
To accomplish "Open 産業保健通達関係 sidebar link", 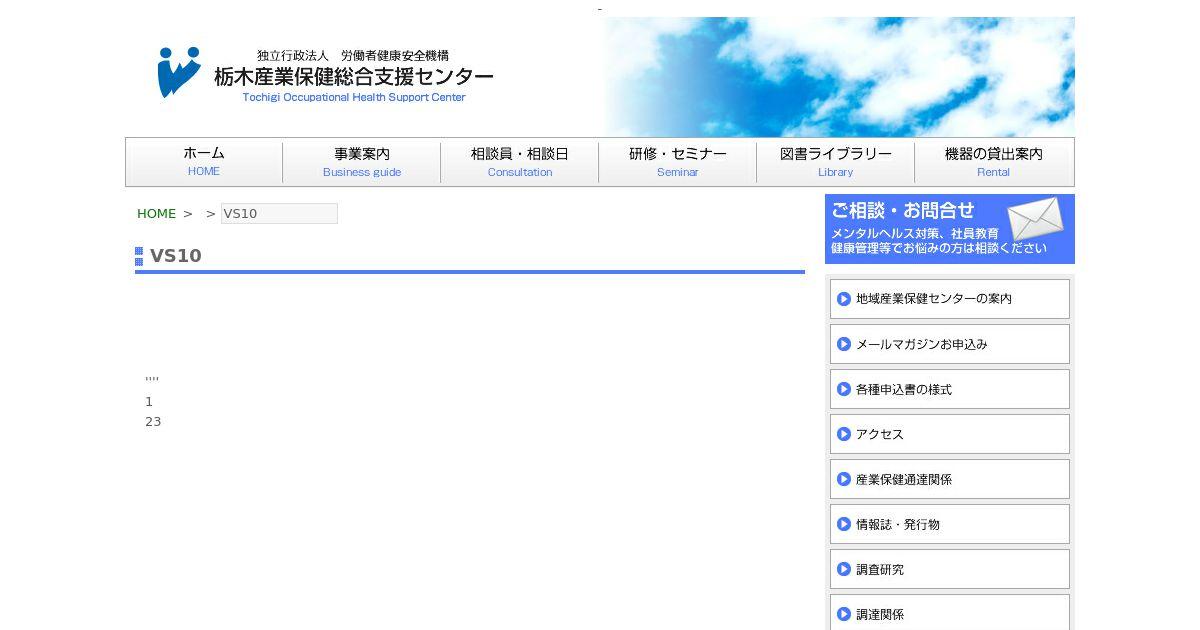I will click(x=950, y=479).
